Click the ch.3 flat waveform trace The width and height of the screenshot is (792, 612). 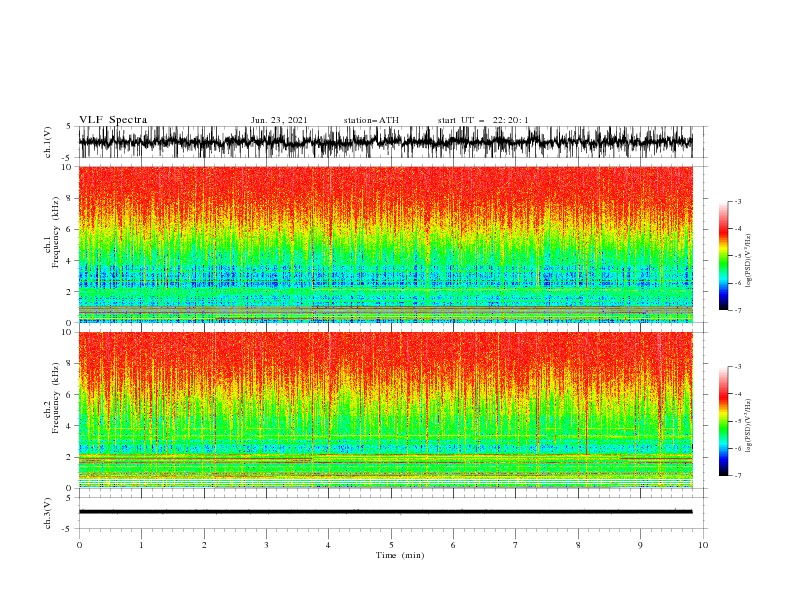pyautogui.click(x=385, y=512)
